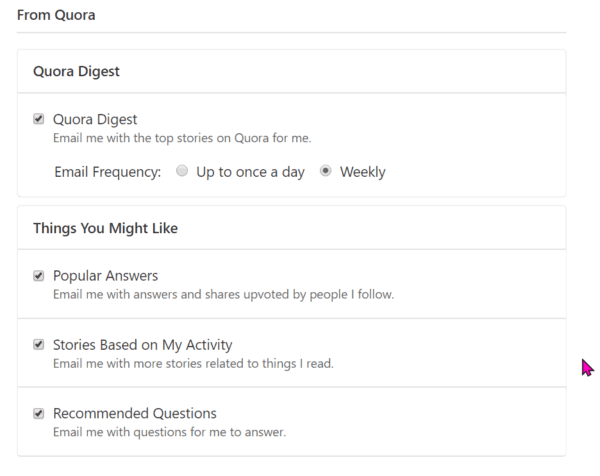Click the "Things You Might Like" section header
The height and width of the screenshot is (476, 600).
105,228
